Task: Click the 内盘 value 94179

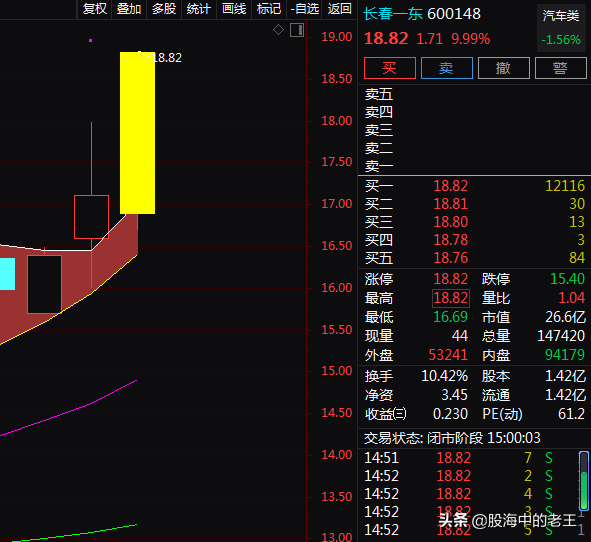Action: point(565,355)
